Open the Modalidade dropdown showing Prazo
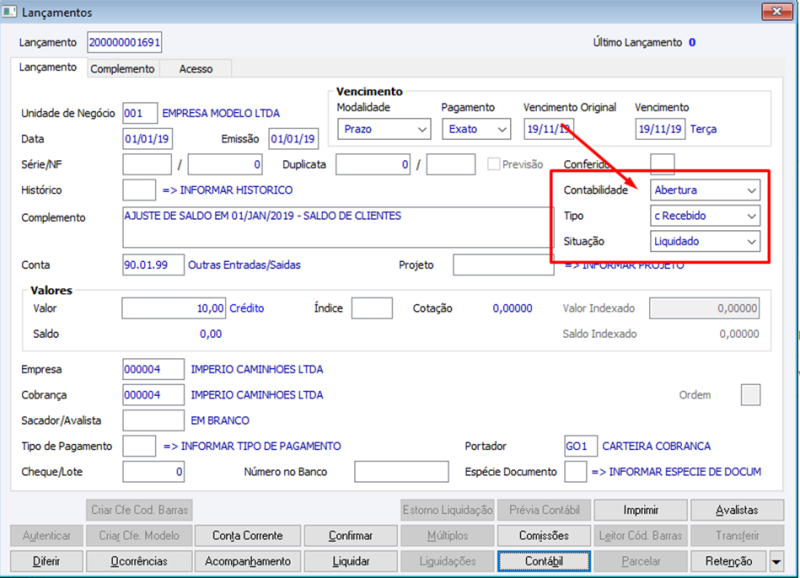Viewport: 800px width, 578px height. [384, 129]
